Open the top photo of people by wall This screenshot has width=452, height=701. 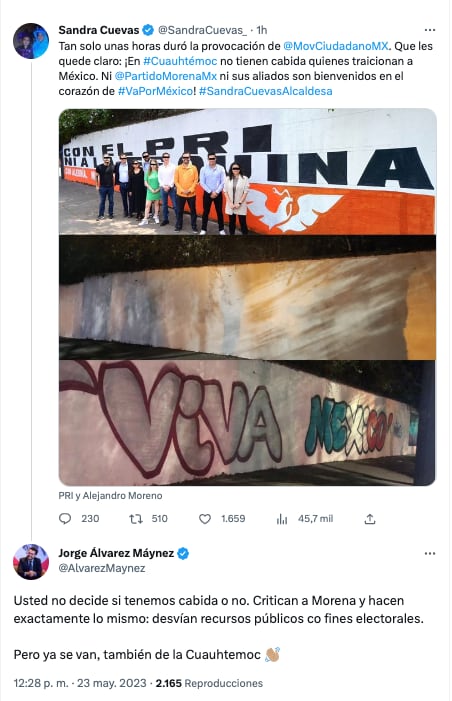(x=247, y=172)
